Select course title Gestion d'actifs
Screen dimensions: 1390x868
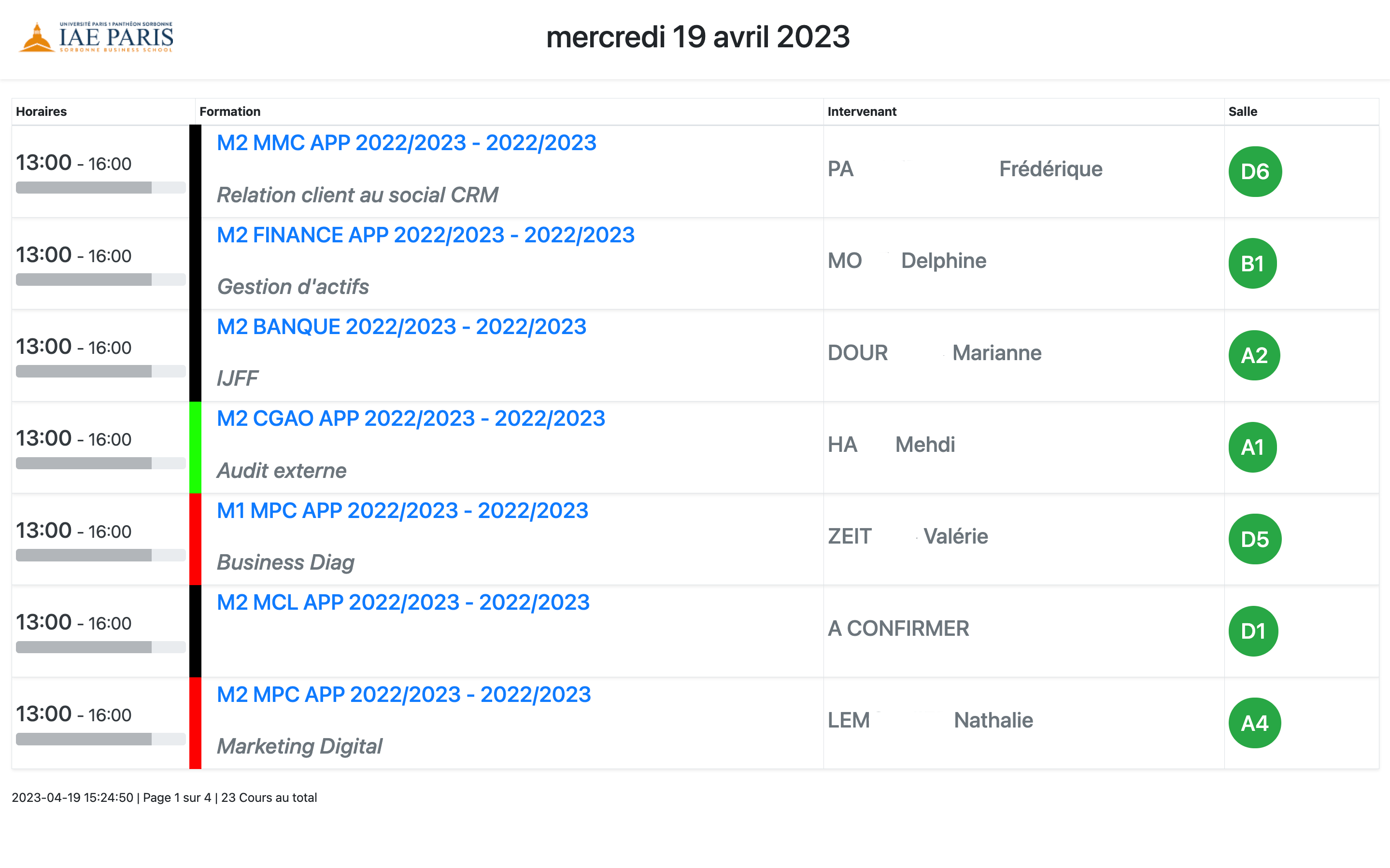tap(293, 286)
